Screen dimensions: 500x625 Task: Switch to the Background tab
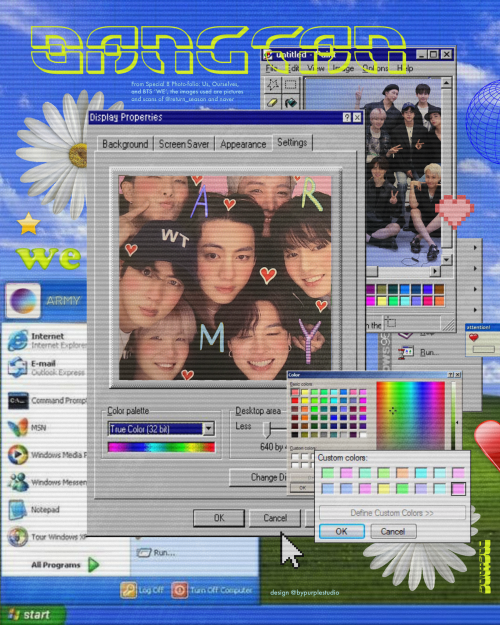125,144
